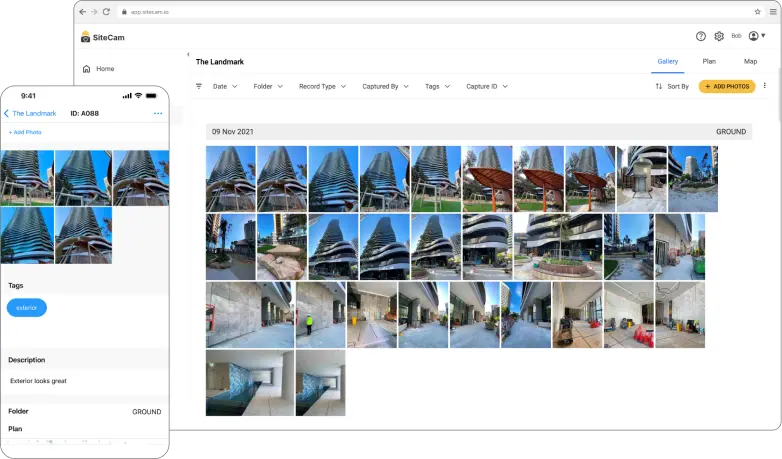Image resolution: width=782 pixels, height=459 pixels.
Task: Click the browser back arrow
Action: click(x=83, y=11)
